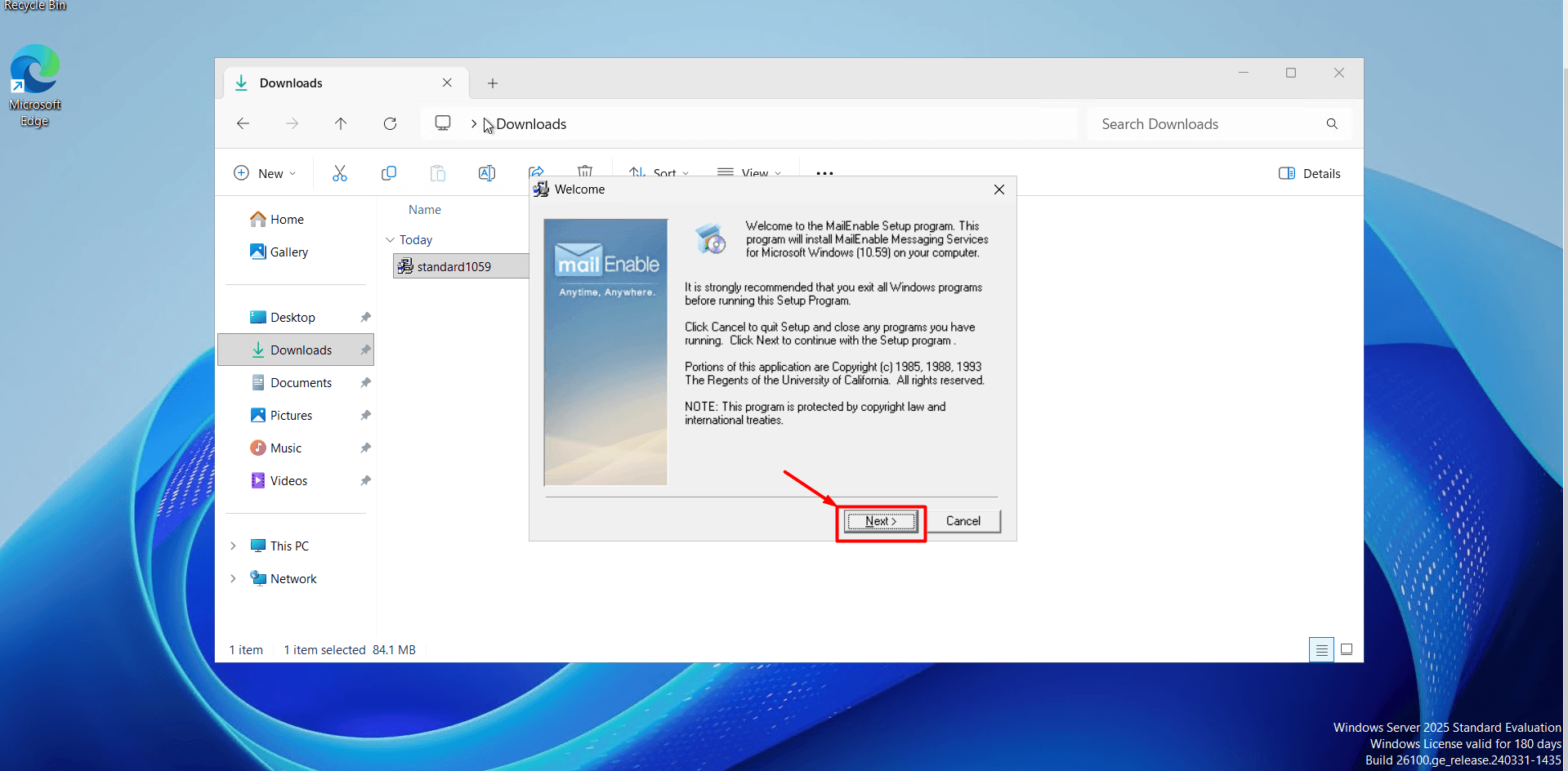Screen dimensions: 1568x771
Task: Select the standard1059 file
Action: click(x=461, y=266)
